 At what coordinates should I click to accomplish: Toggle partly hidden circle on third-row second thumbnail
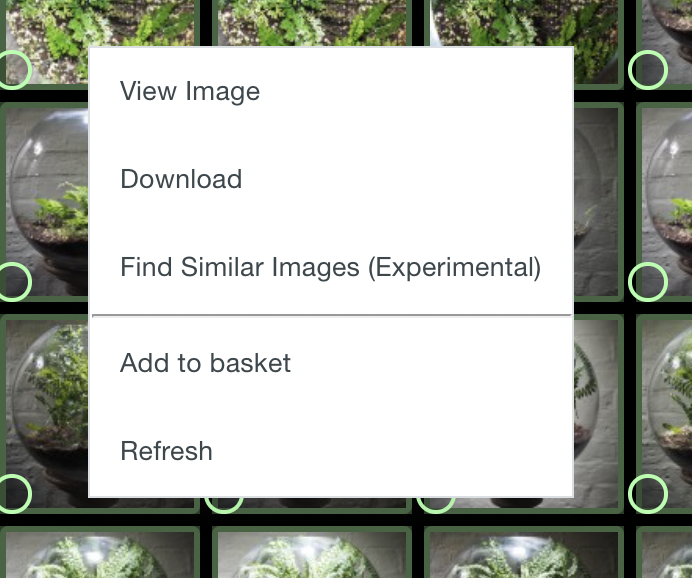click(224, 505)
